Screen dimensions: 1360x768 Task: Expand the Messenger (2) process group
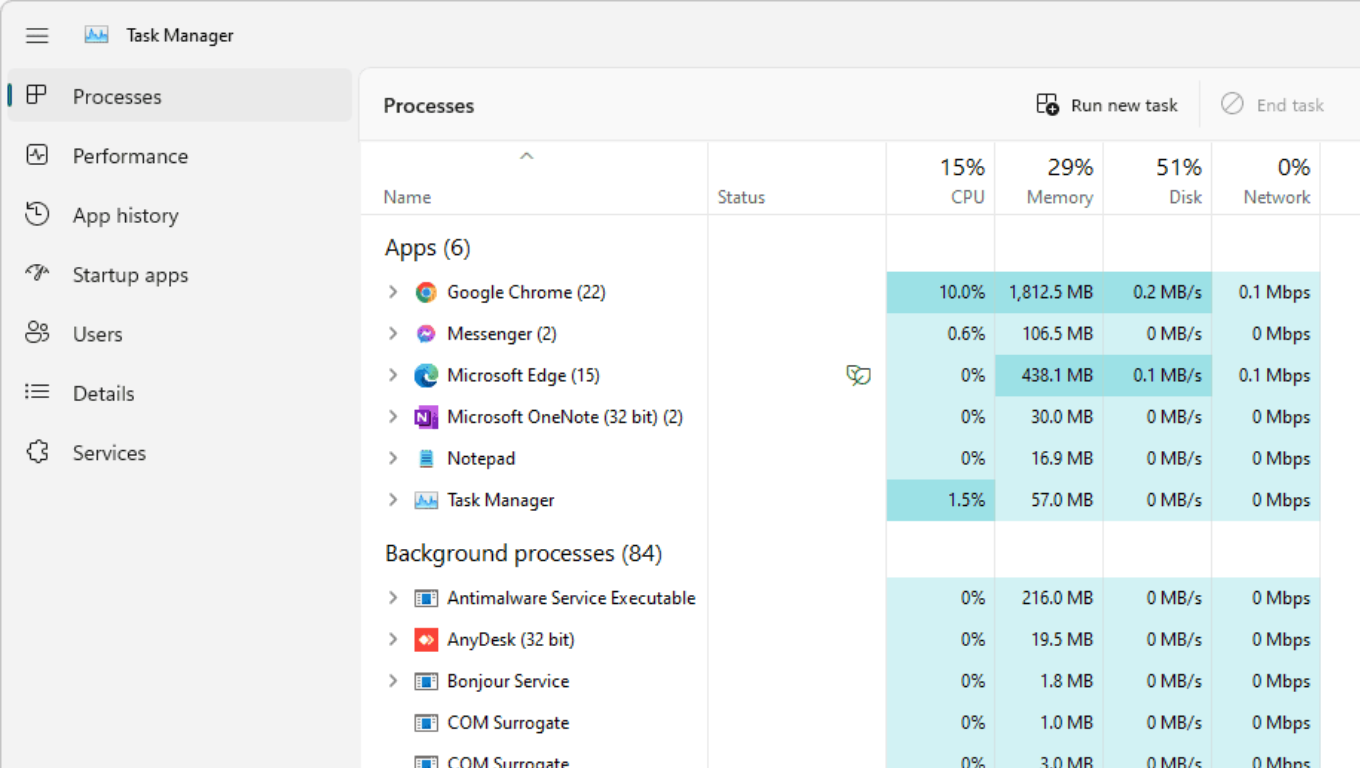click(x=393, y=334)
